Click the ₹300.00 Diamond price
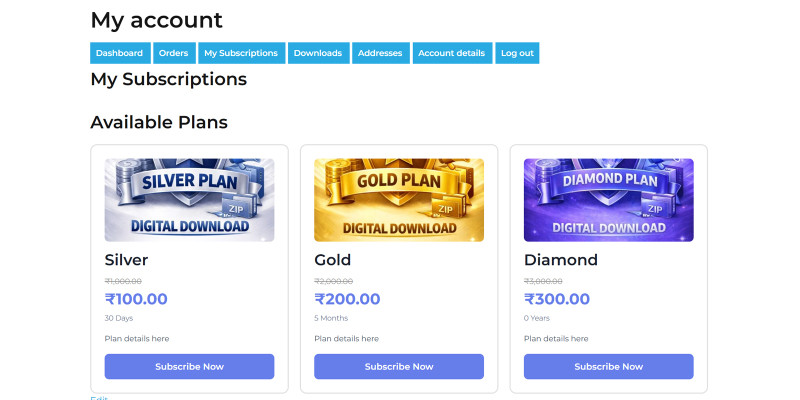The height and width of the screenshot is (400, 800). [557, 298]
